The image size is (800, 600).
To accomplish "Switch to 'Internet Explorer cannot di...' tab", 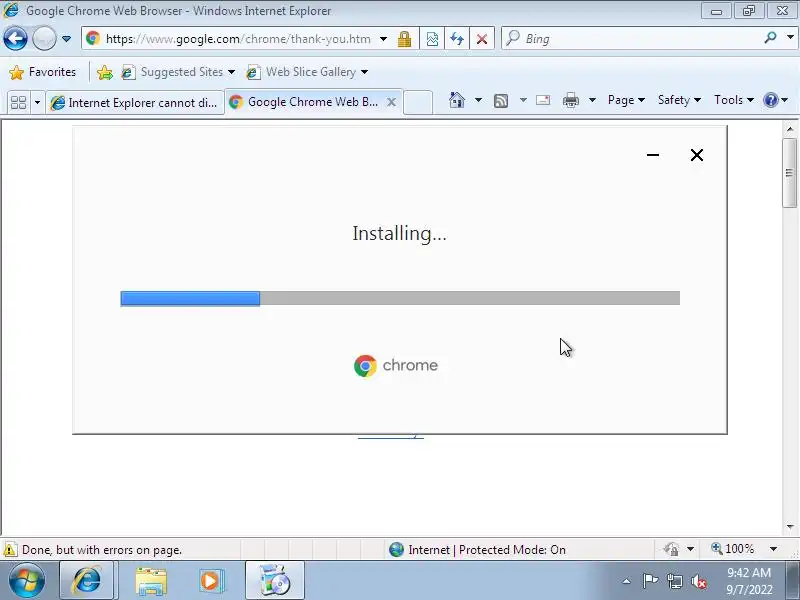I will coord(135,103).
